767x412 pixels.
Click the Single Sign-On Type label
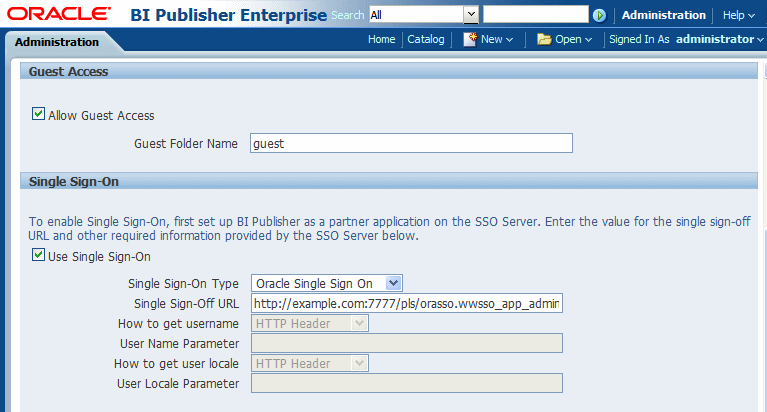(183, 284)
